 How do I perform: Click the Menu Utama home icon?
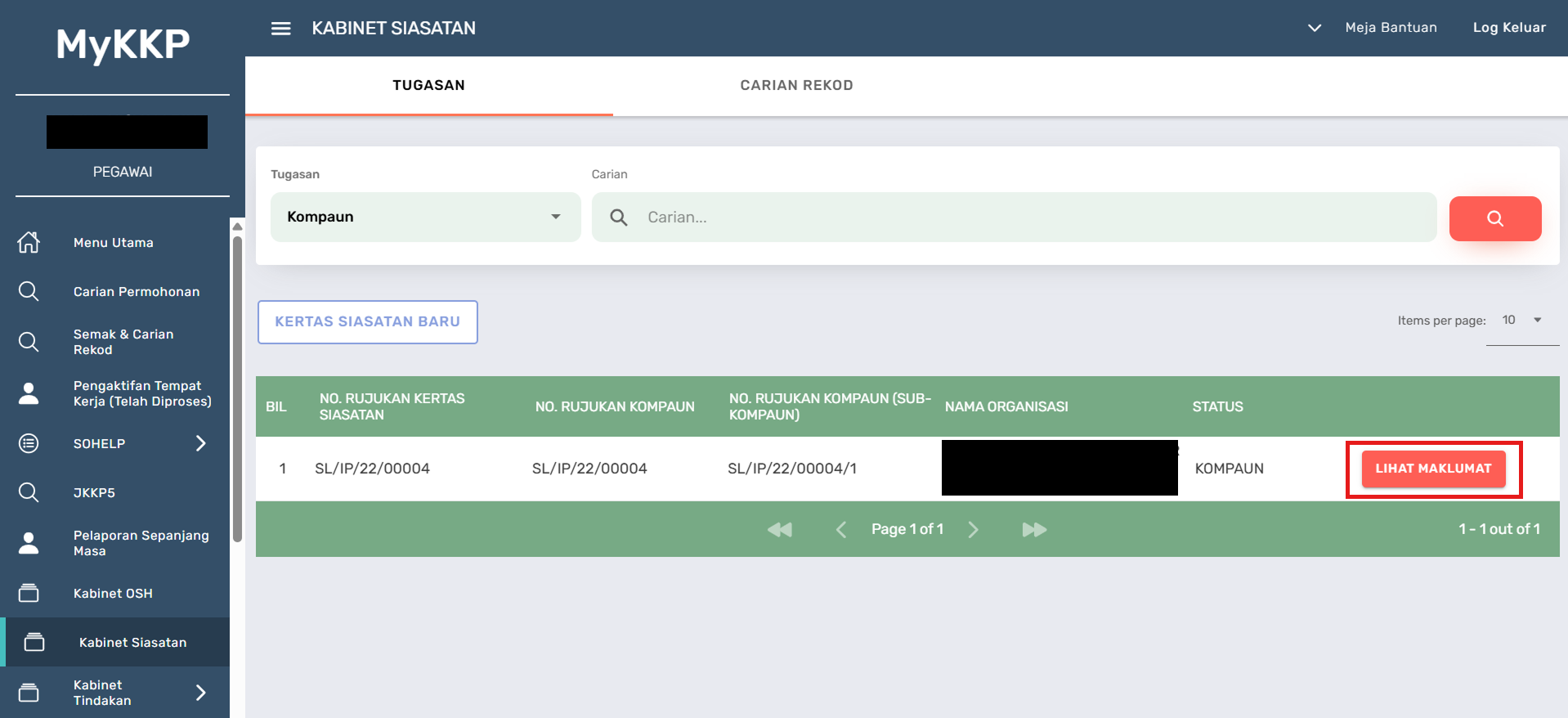pos(29,242)
